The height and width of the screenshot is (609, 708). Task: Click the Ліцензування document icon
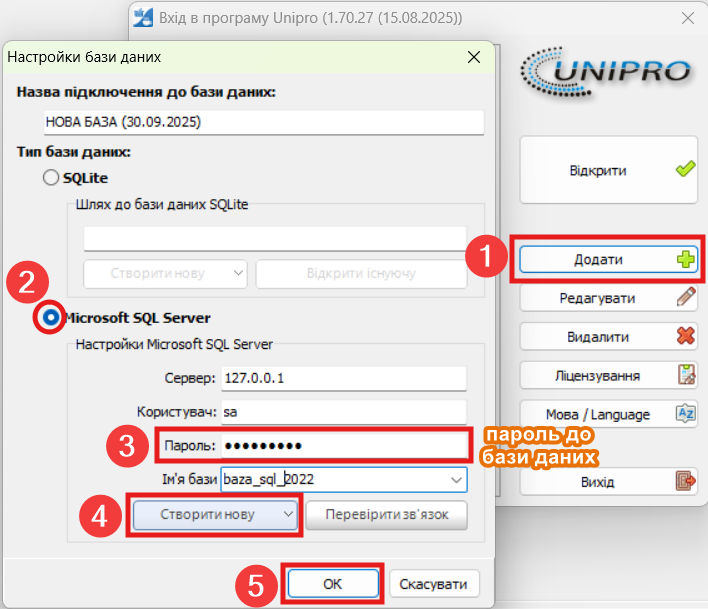(685, 376)
